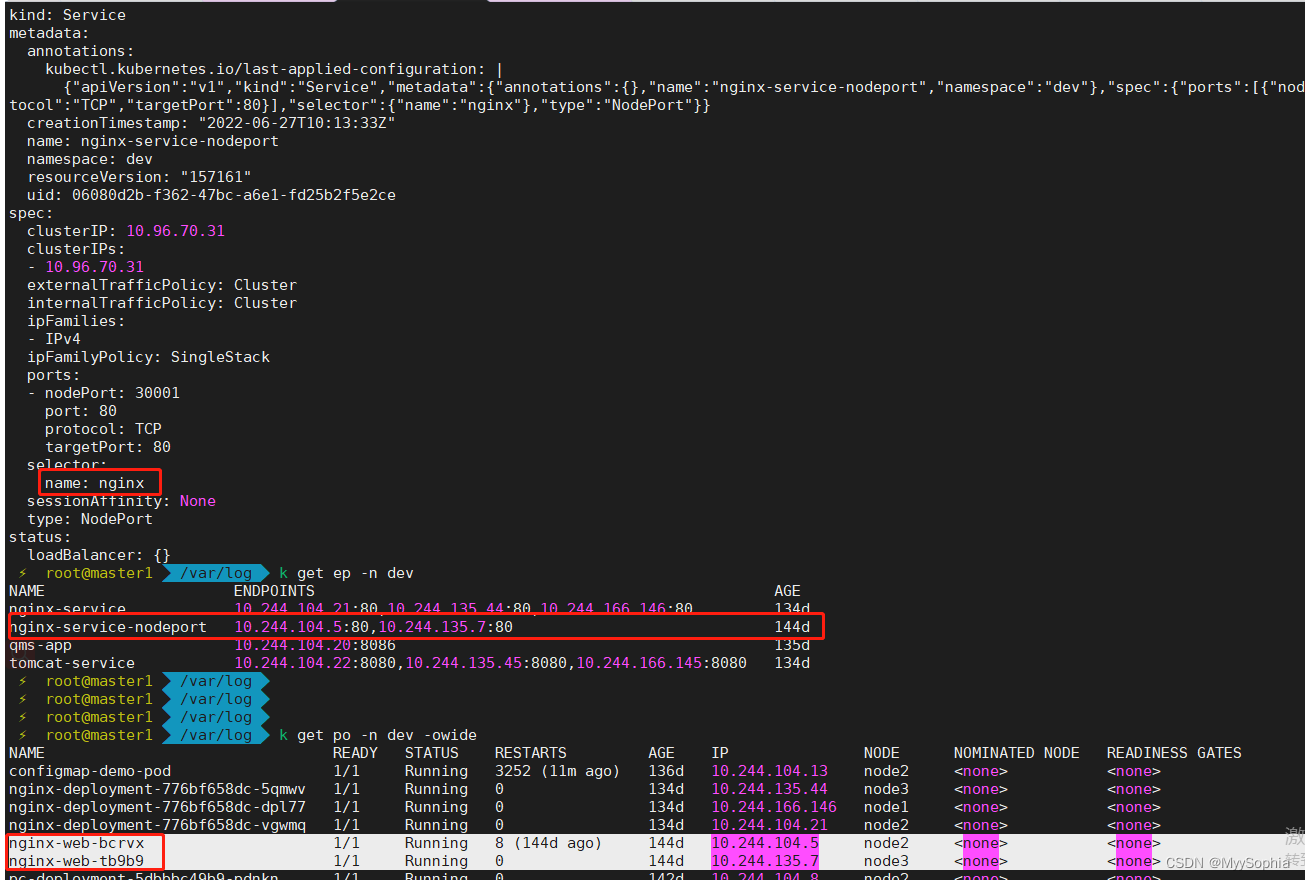Select the 'metadata:' line
The image size is (1305, 880).
click(x=49, y=33)
